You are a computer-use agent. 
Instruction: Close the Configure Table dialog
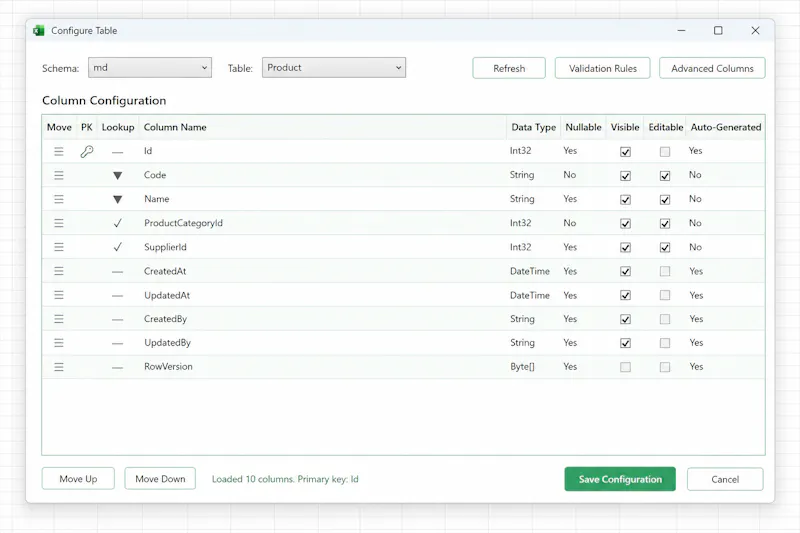[755, 31]
